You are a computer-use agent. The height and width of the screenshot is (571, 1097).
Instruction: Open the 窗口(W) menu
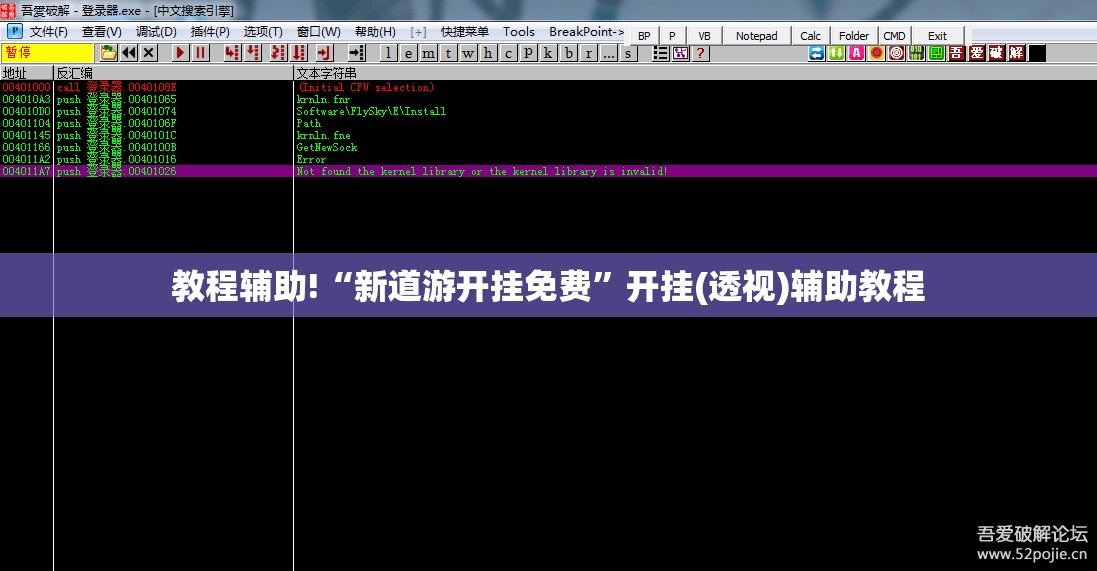[318, 32]
